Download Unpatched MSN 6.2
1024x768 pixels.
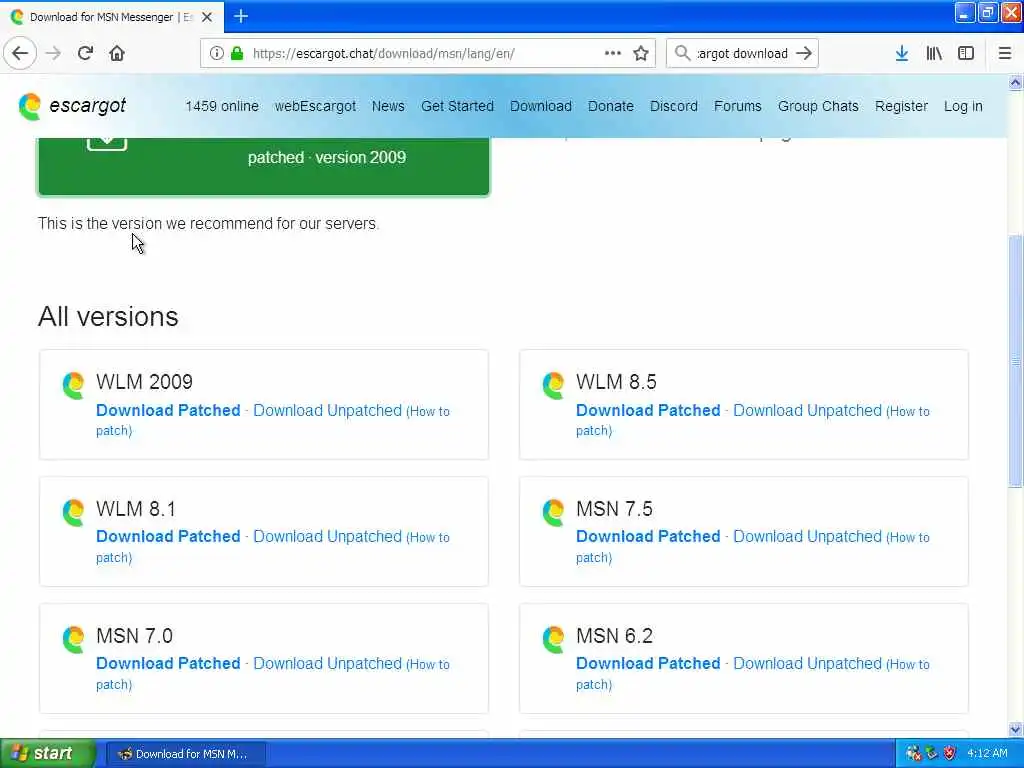point(807,664)
